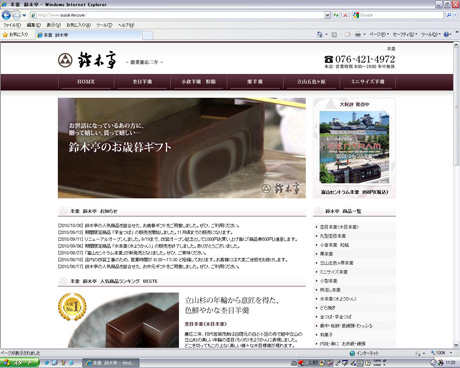Click the Read Mail icon
This screenshot has height=368, width=460.
pyautogui.click(x=348, y=35)
